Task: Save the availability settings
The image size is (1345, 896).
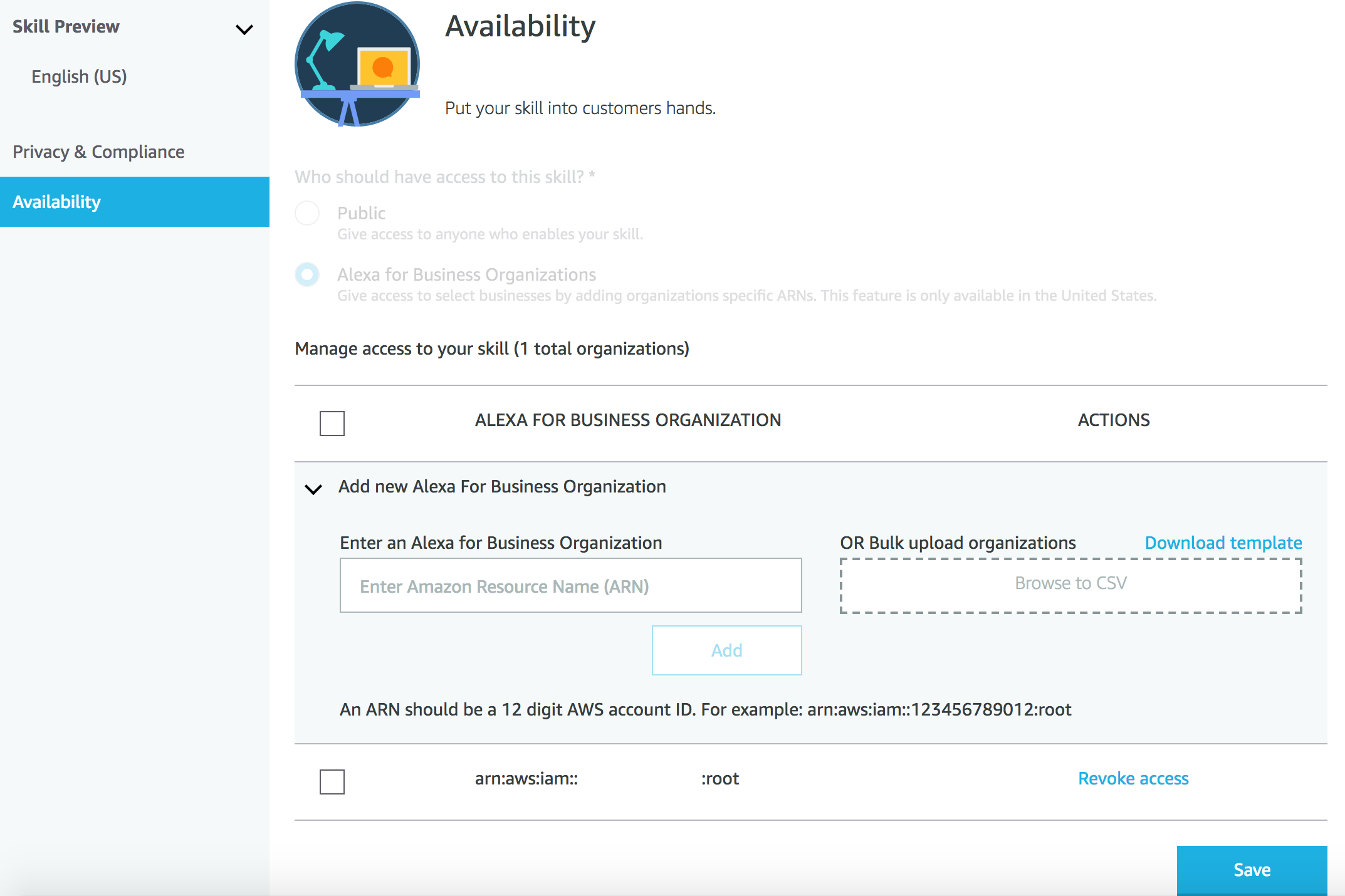Action: pos(1252,870)
